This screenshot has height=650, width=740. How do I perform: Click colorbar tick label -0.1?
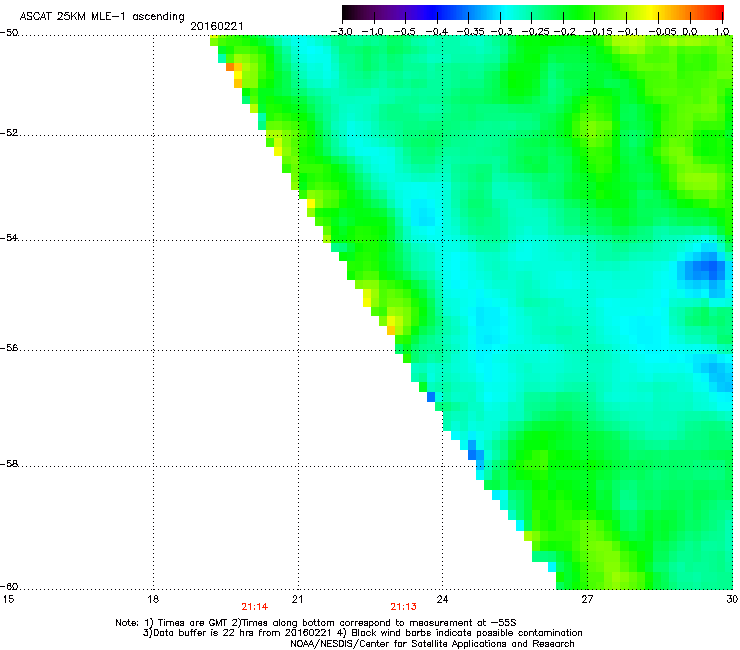pos(628,32)
